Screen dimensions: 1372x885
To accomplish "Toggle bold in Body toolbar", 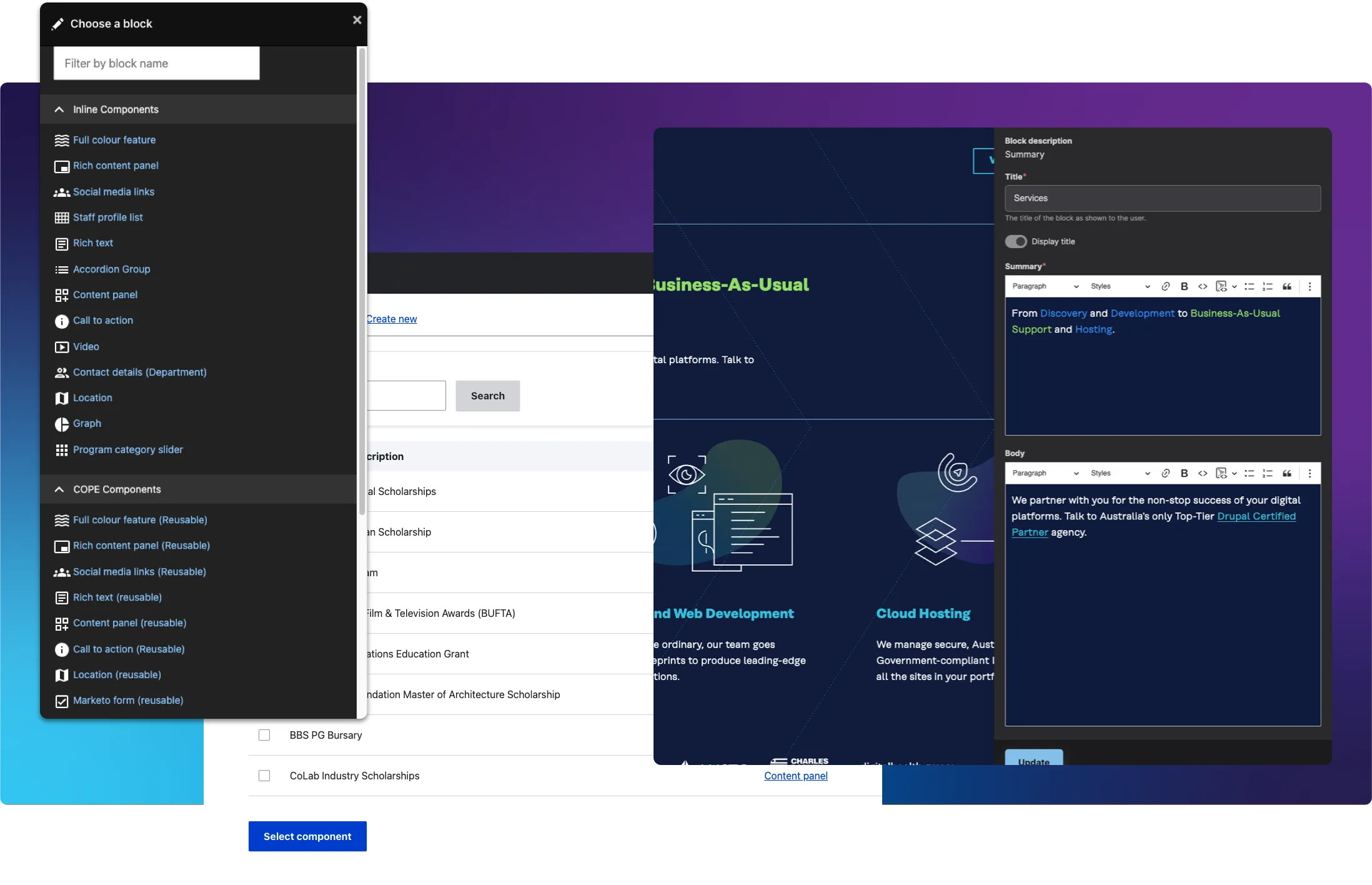I will tap(1184, 474).
